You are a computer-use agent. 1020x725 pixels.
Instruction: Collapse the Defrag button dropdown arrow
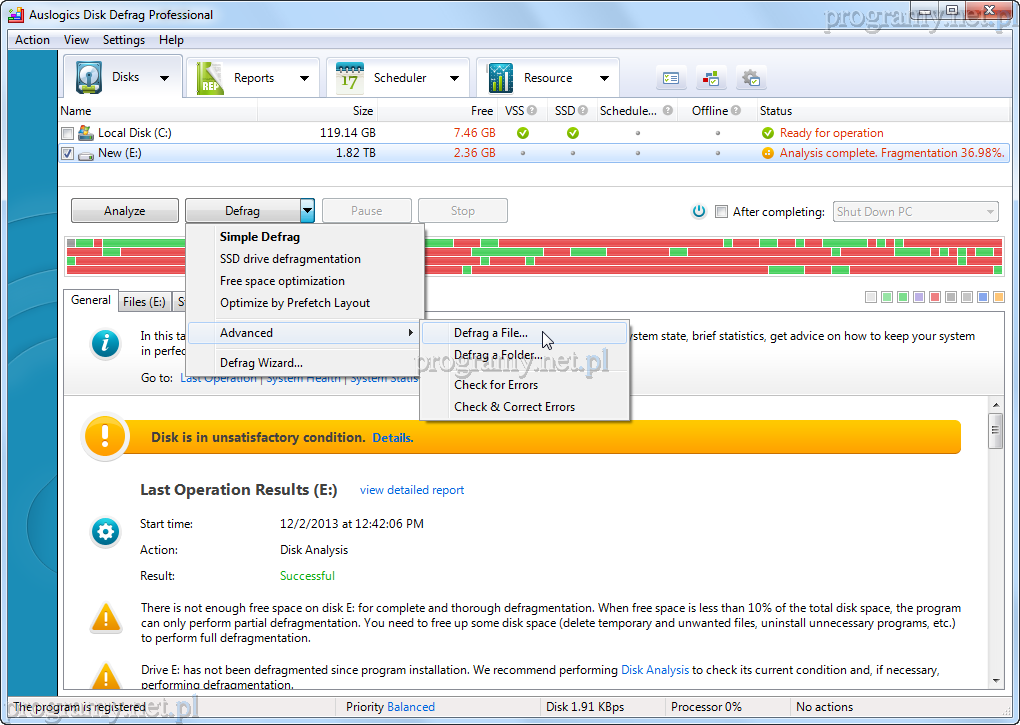307,211
